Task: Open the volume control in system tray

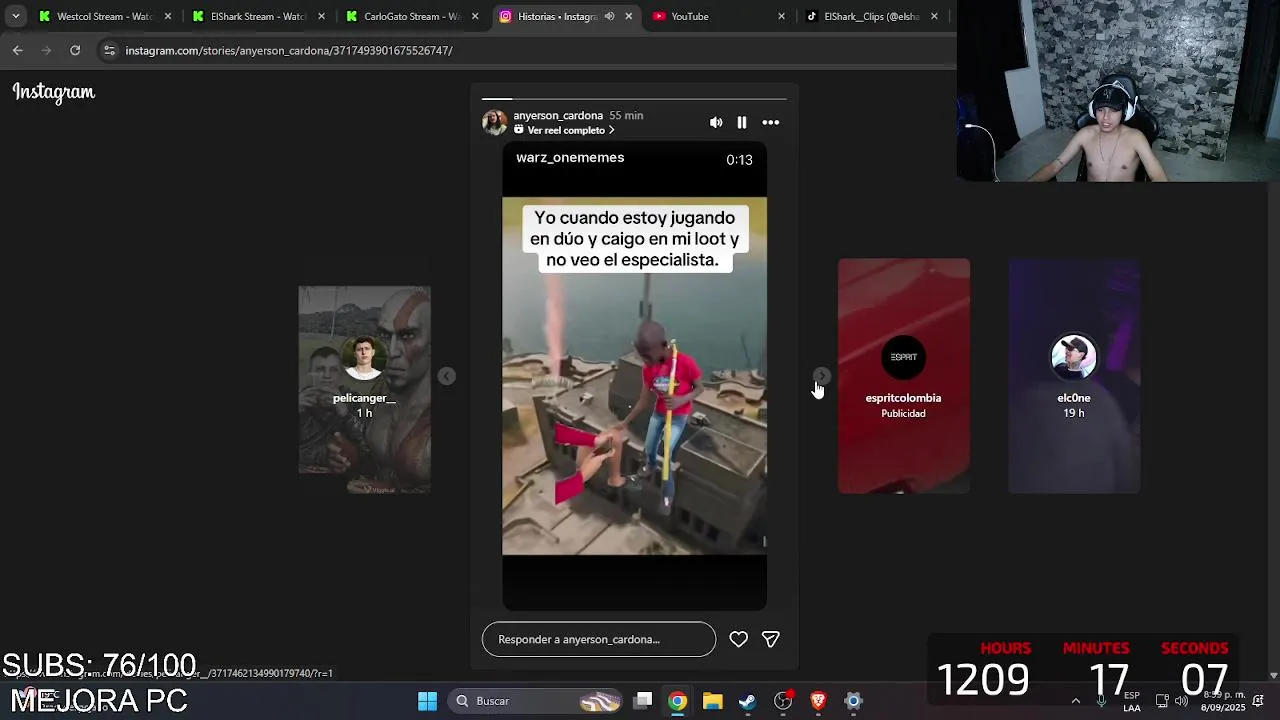Action: (x=1181, y=701)
